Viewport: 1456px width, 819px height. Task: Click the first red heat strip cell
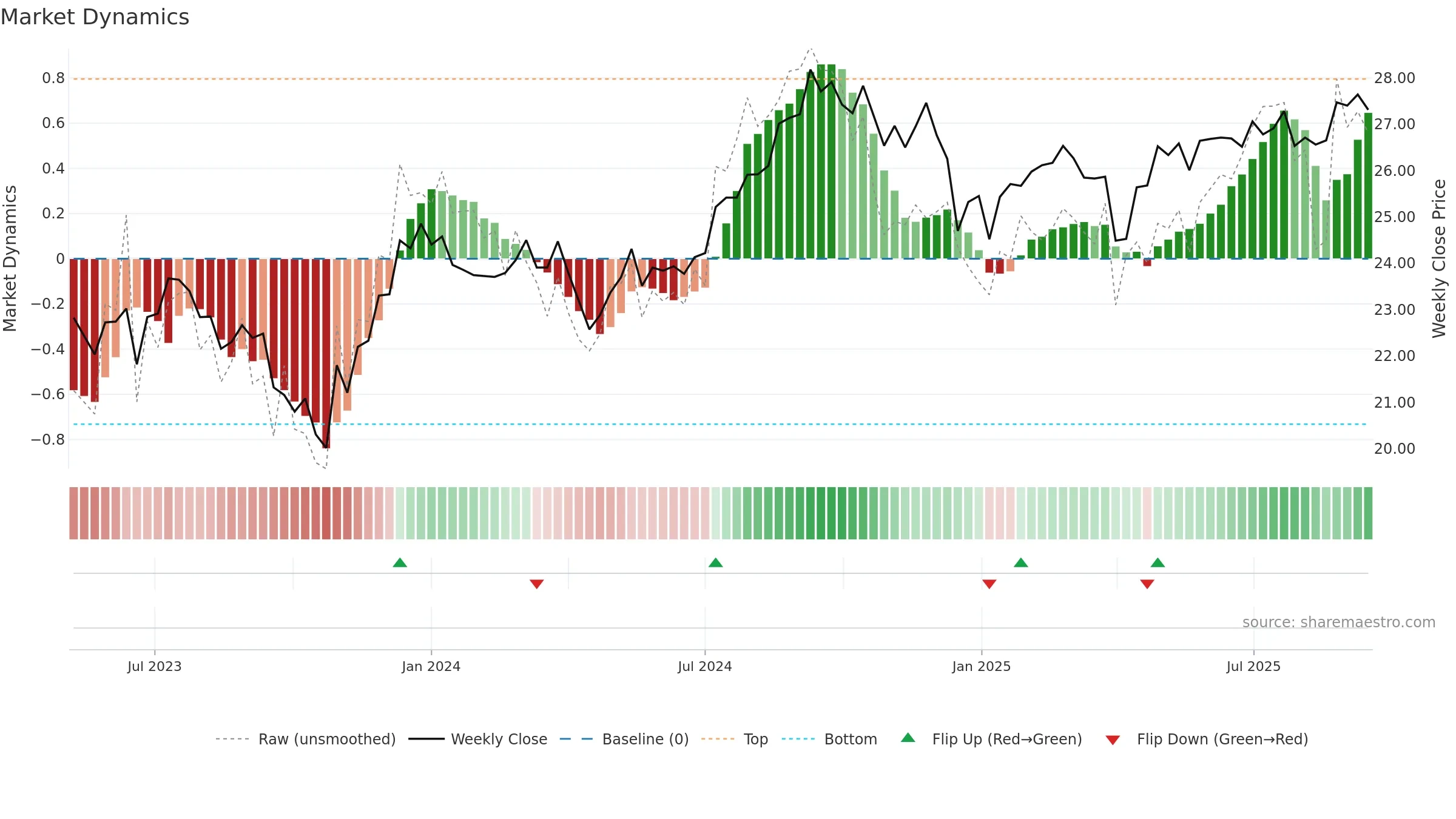[73, 513]
